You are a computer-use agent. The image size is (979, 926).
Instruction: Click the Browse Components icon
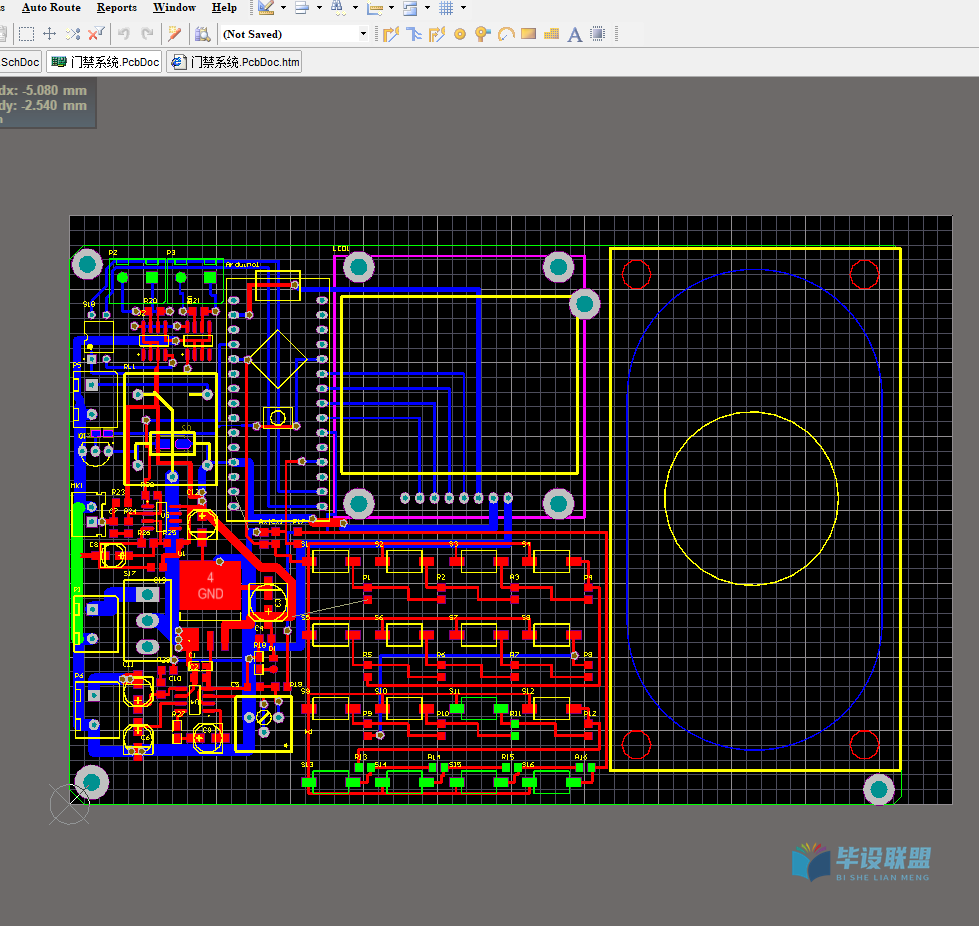pos(202,34)
